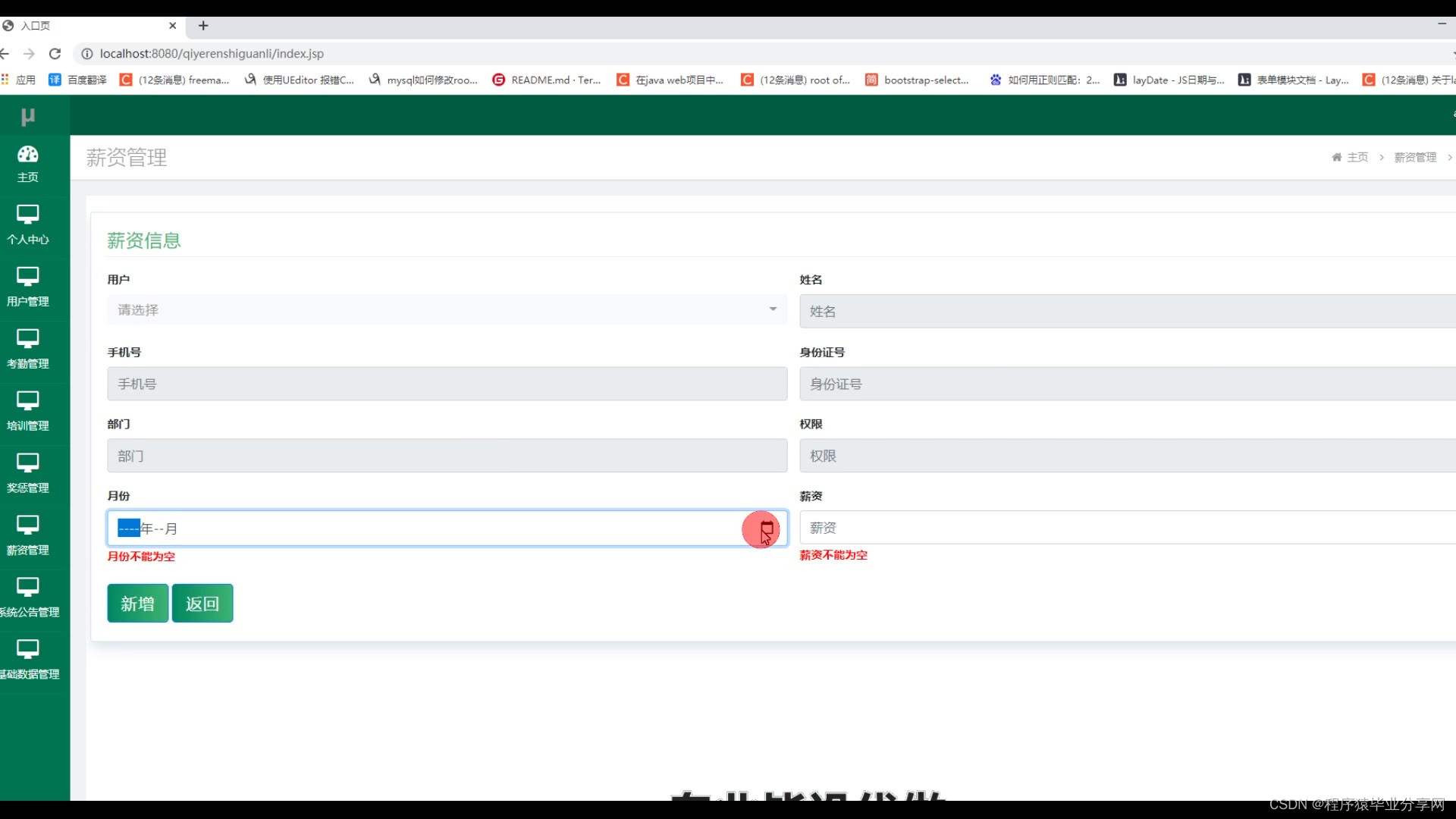The image size is (1456, 819).
Task: Open 用户管理 sidebar item
Action: (28, 287)
